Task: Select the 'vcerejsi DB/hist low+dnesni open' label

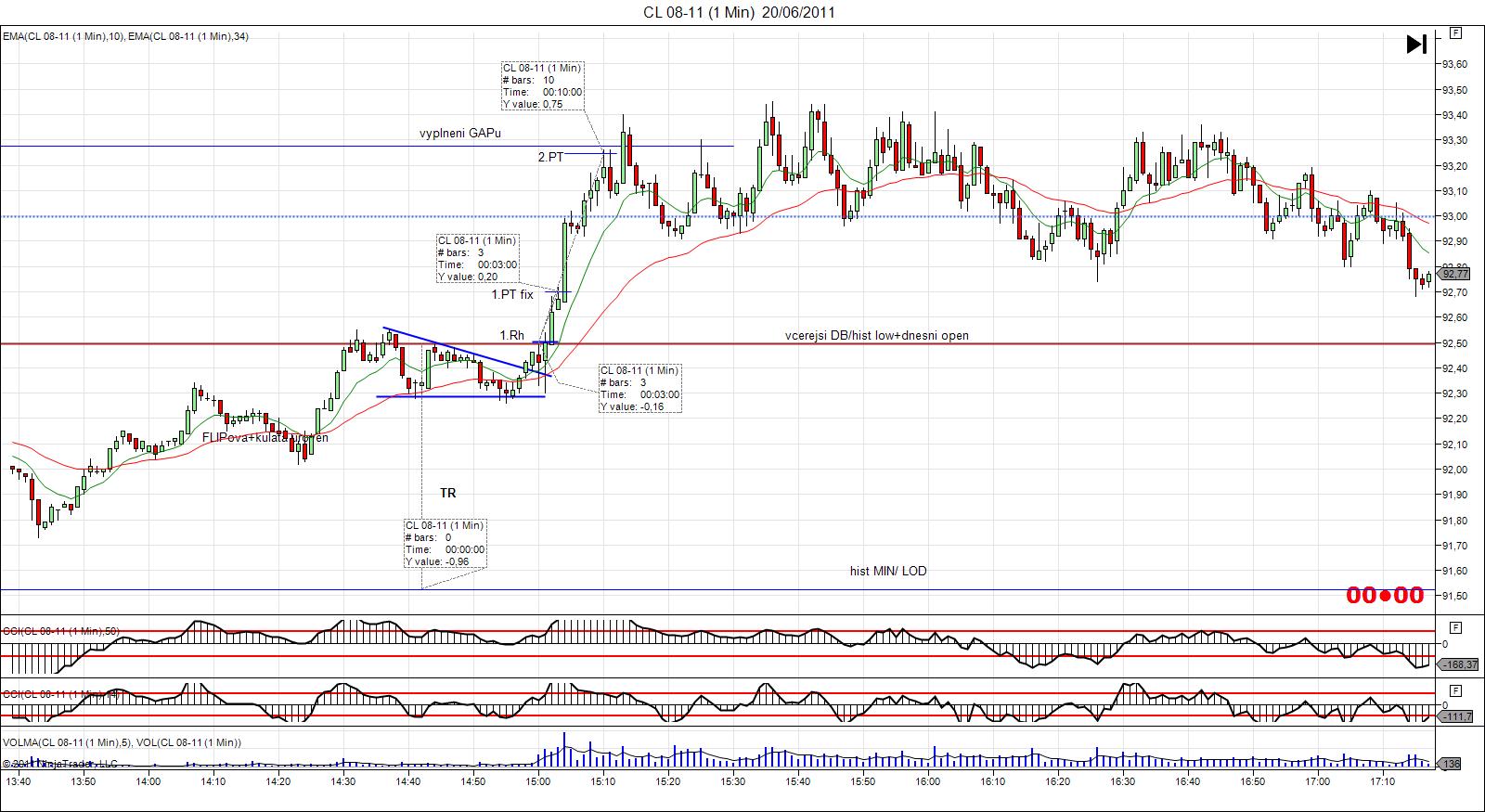Action: 877,336
